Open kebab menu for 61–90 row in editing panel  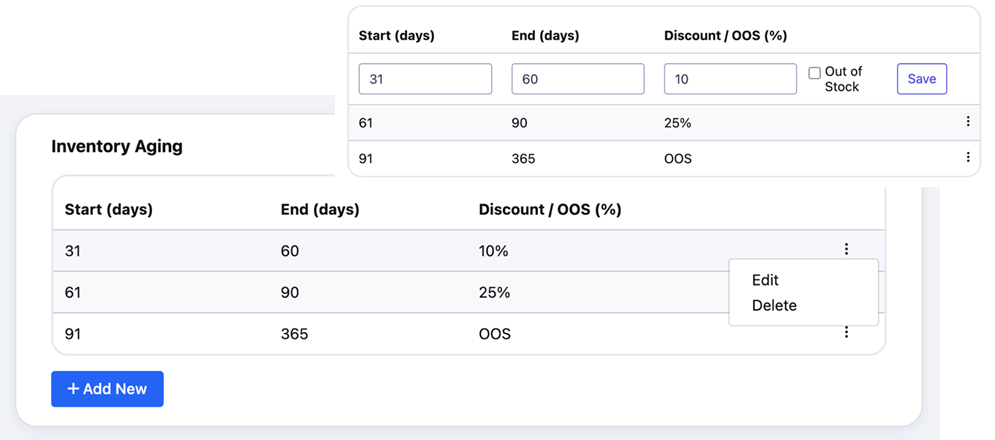[x=967, y=121]
